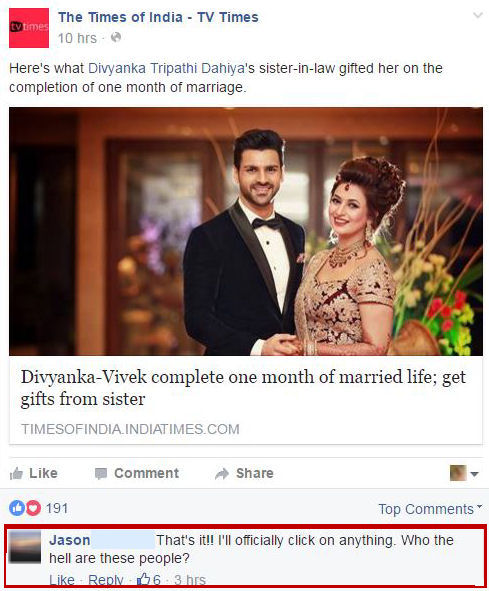Share the post using arrow button
This screenshot has width=489, height=591.
244,473
